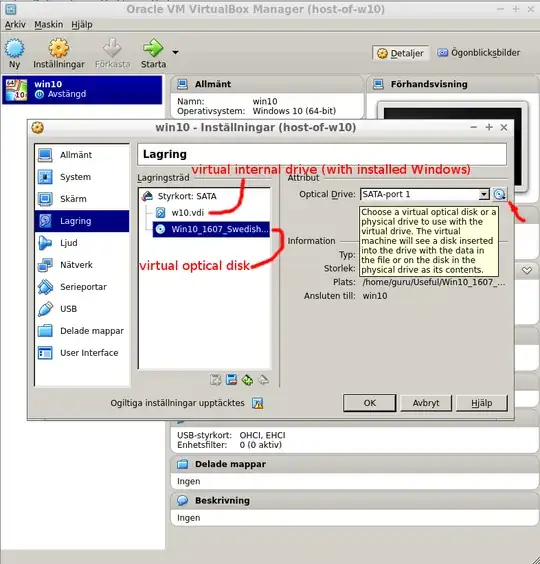Open Ljud settings category
This screenshot has height=564, width=540.
82,243
